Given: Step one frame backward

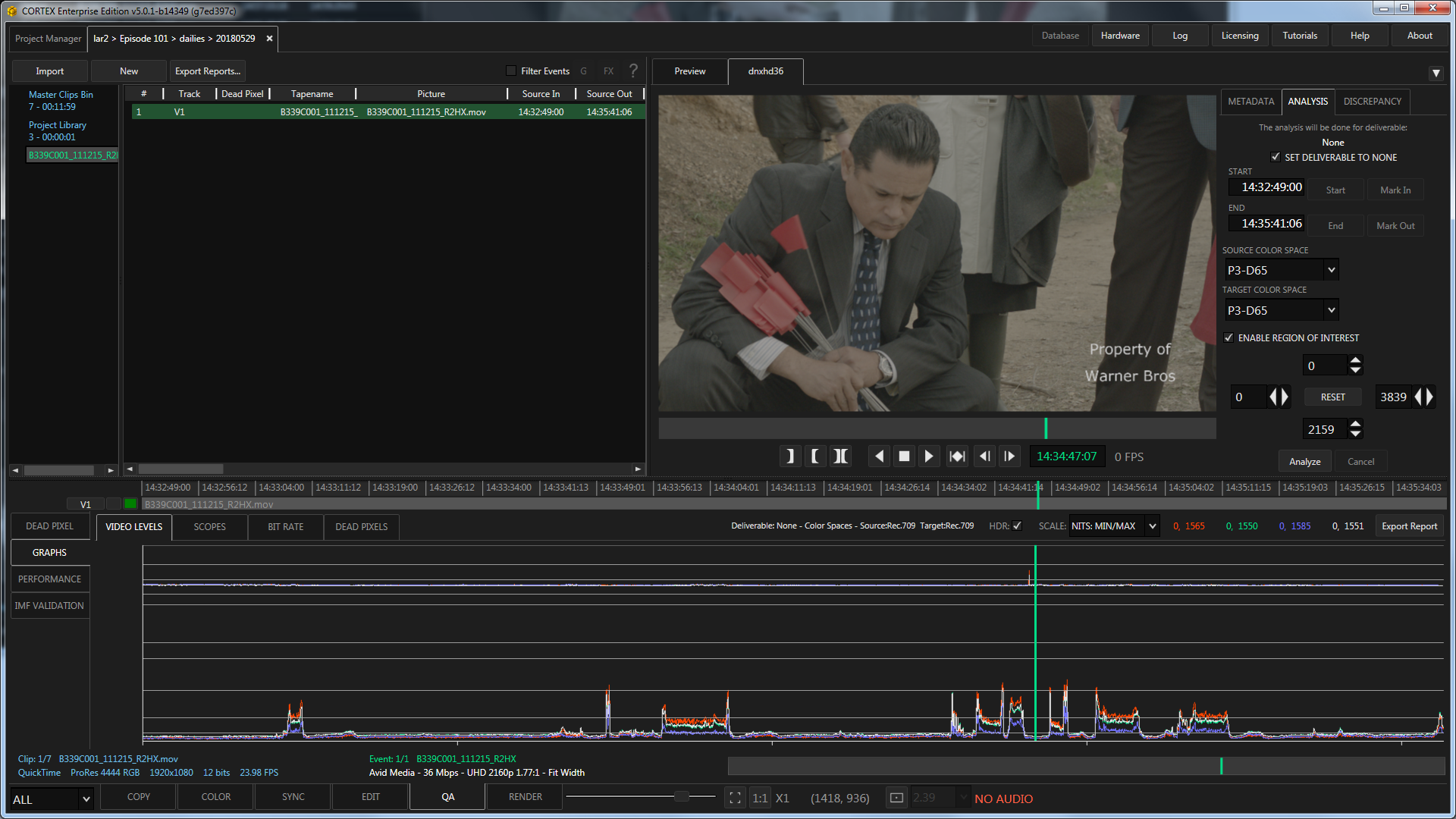Looking at the screenshot, I should [985, 456].
